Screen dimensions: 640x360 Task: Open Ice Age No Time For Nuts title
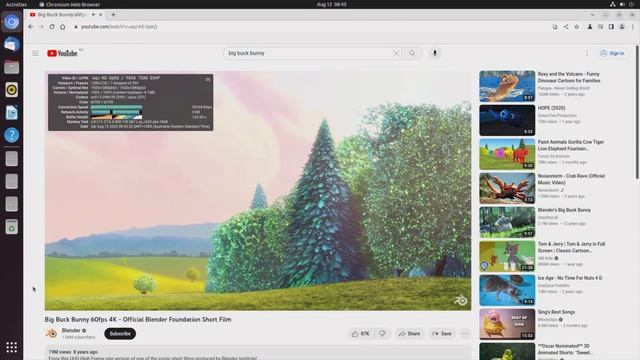coord(570,278)
